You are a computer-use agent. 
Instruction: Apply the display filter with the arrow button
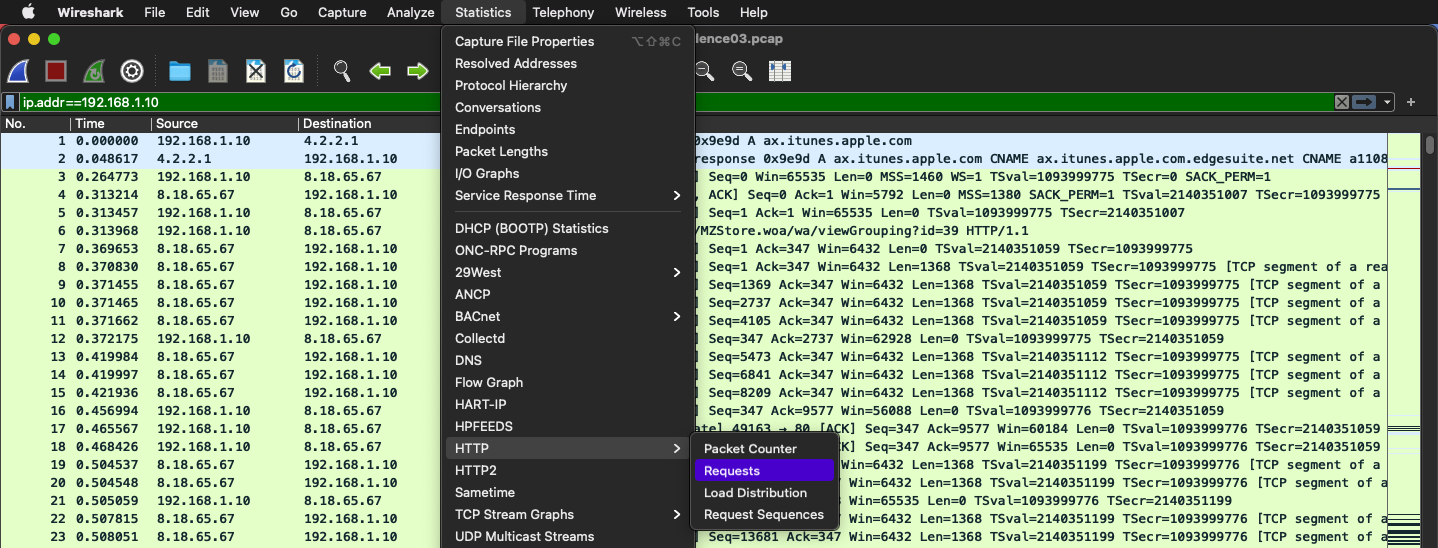click(x=1364, y=102)
